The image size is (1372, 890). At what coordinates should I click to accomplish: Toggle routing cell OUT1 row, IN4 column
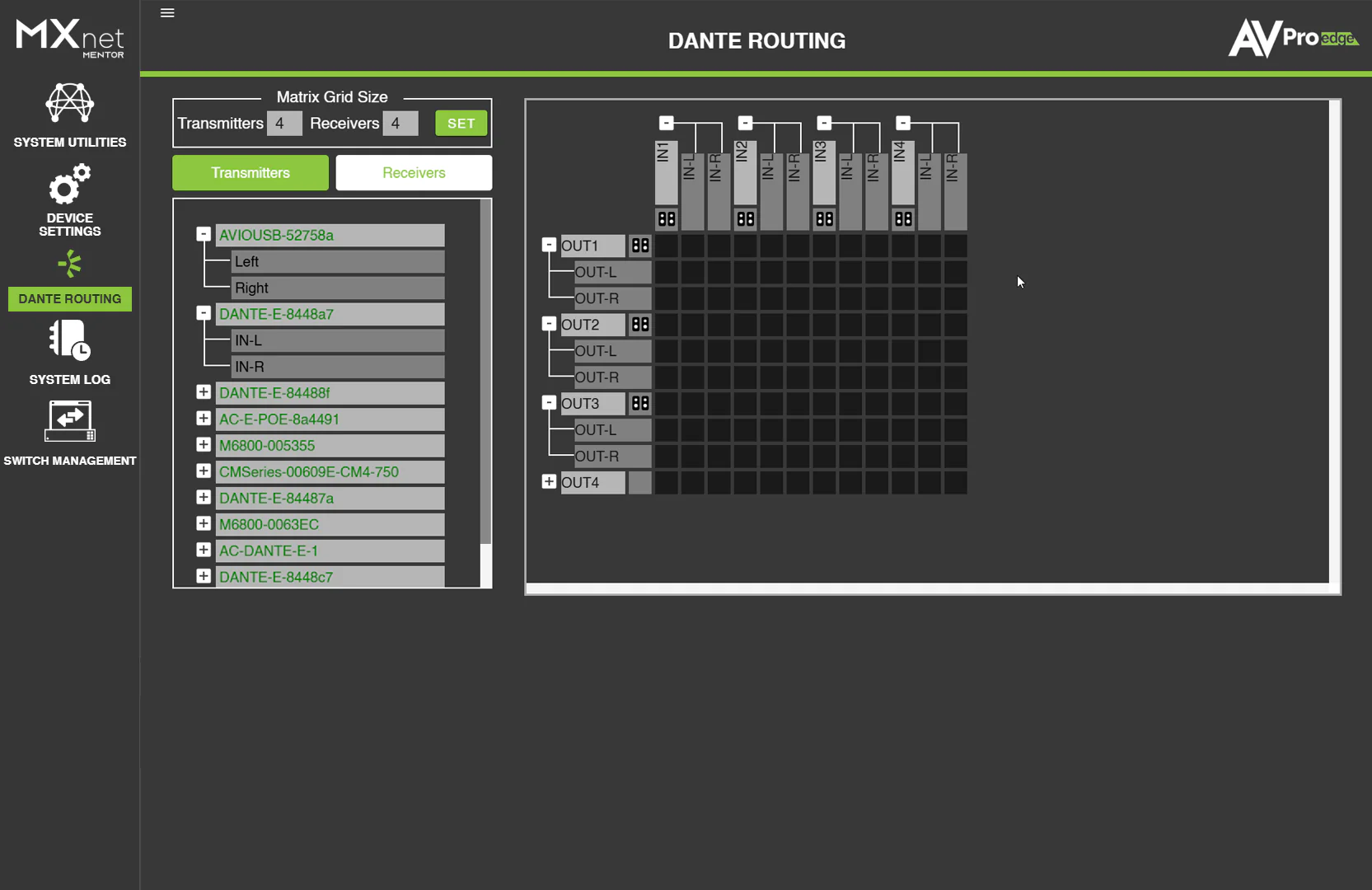(x=903, y=246)
